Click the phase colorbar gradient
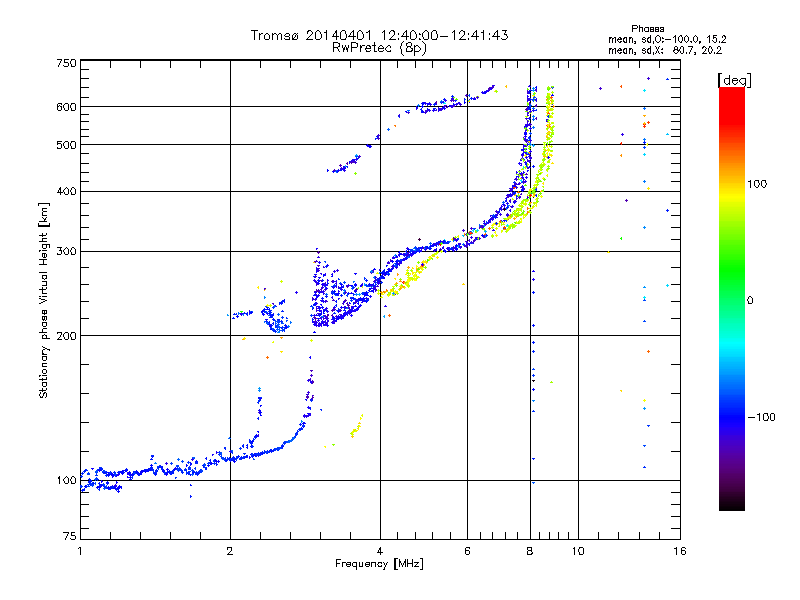 [732, 299]
